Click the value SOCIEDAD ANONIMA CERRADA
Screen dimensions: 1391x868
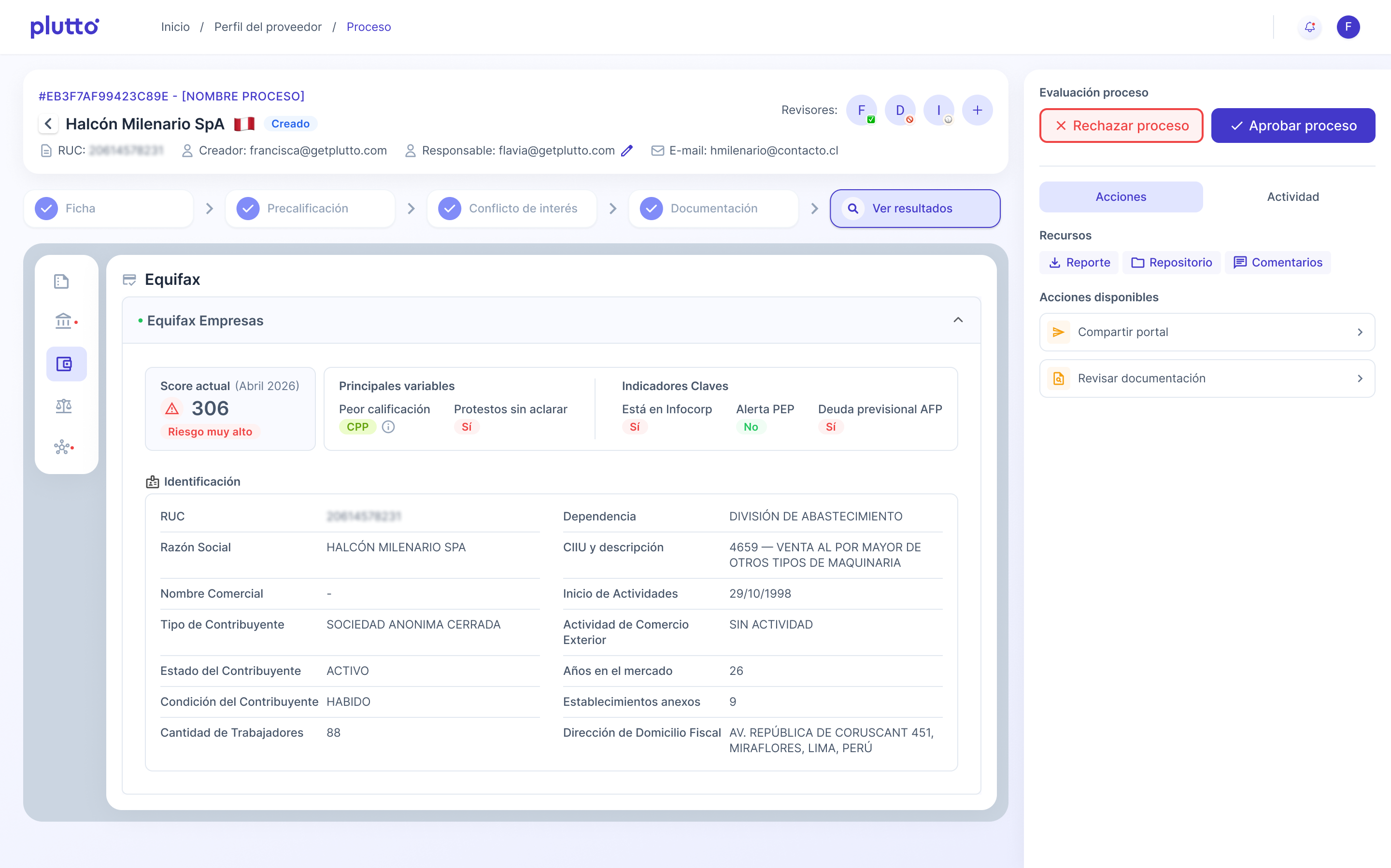pos(413,625)
